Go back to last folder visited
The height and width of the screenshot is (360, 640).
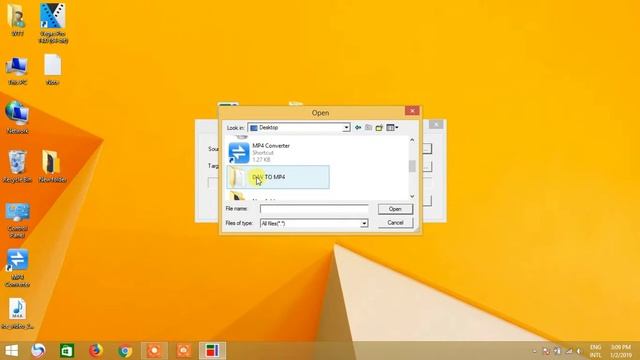point(358,128)
